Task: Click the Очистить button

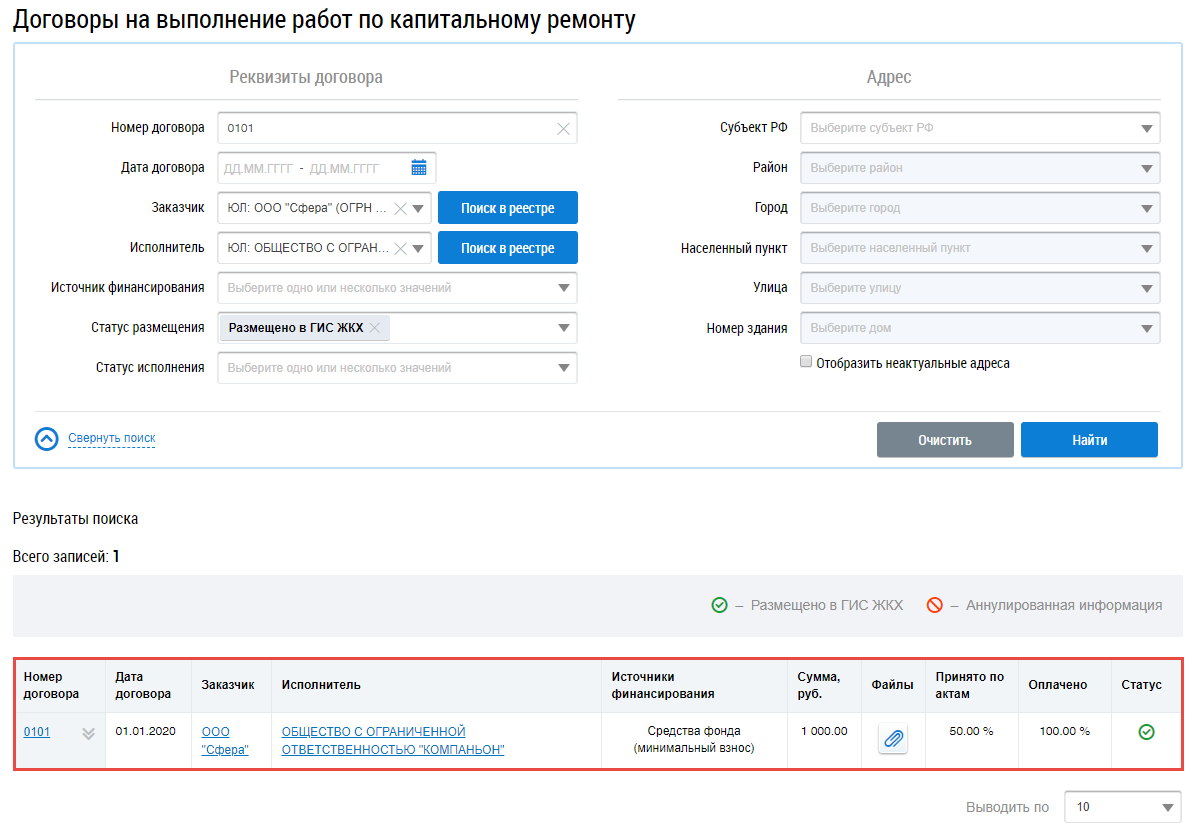Action: [944, 440]
